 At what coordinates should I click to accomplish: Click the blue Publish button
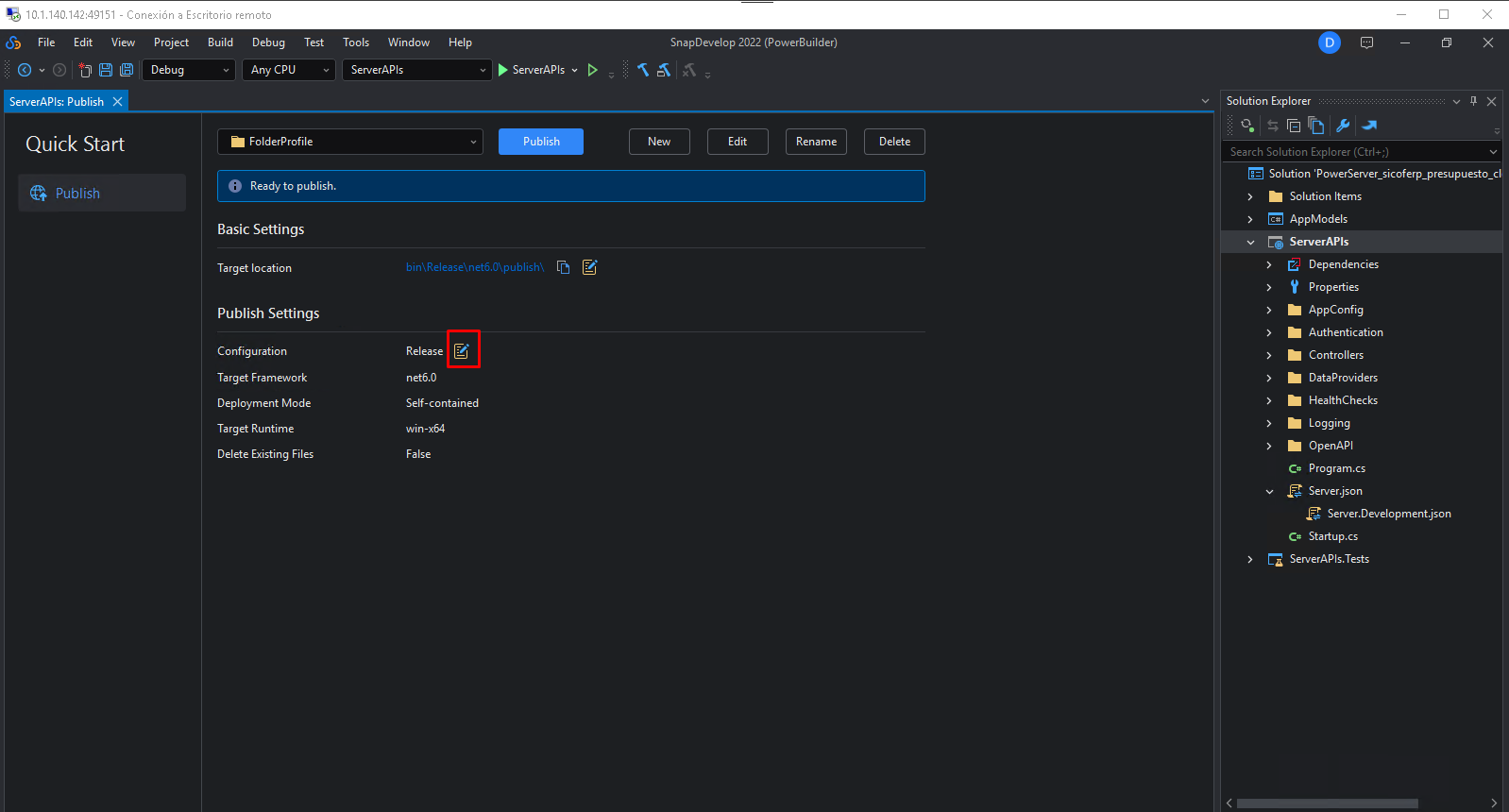click(x=541, y=142)
